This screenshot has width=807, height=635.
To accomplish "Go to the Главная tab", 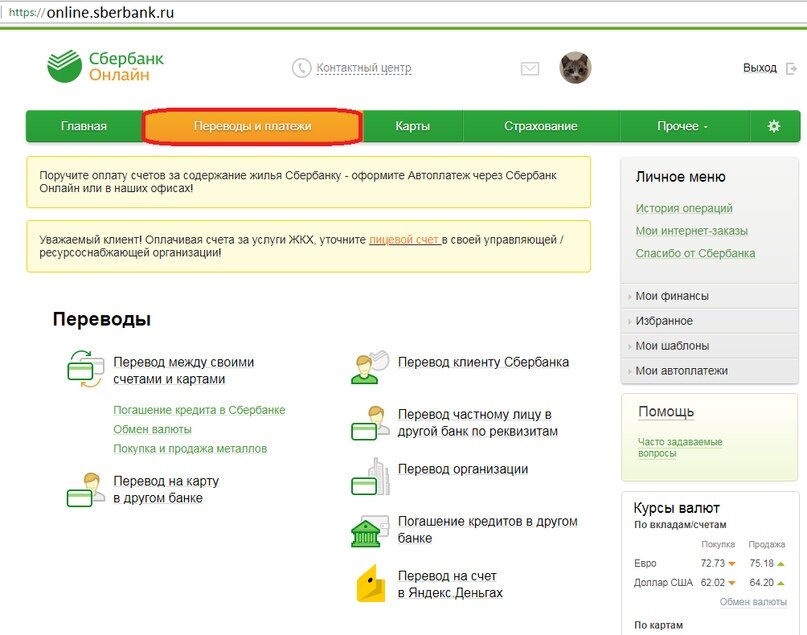I will (x=84, y=126).
